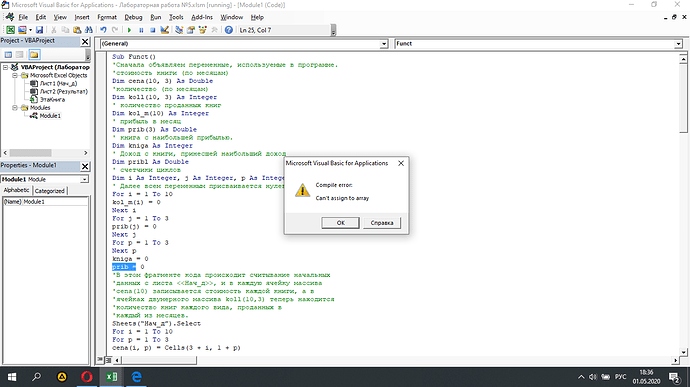The image size is (690, 387).
Task: Collapse the Microsoft Excel Objects tree node
Action: [x=15, y=75]
